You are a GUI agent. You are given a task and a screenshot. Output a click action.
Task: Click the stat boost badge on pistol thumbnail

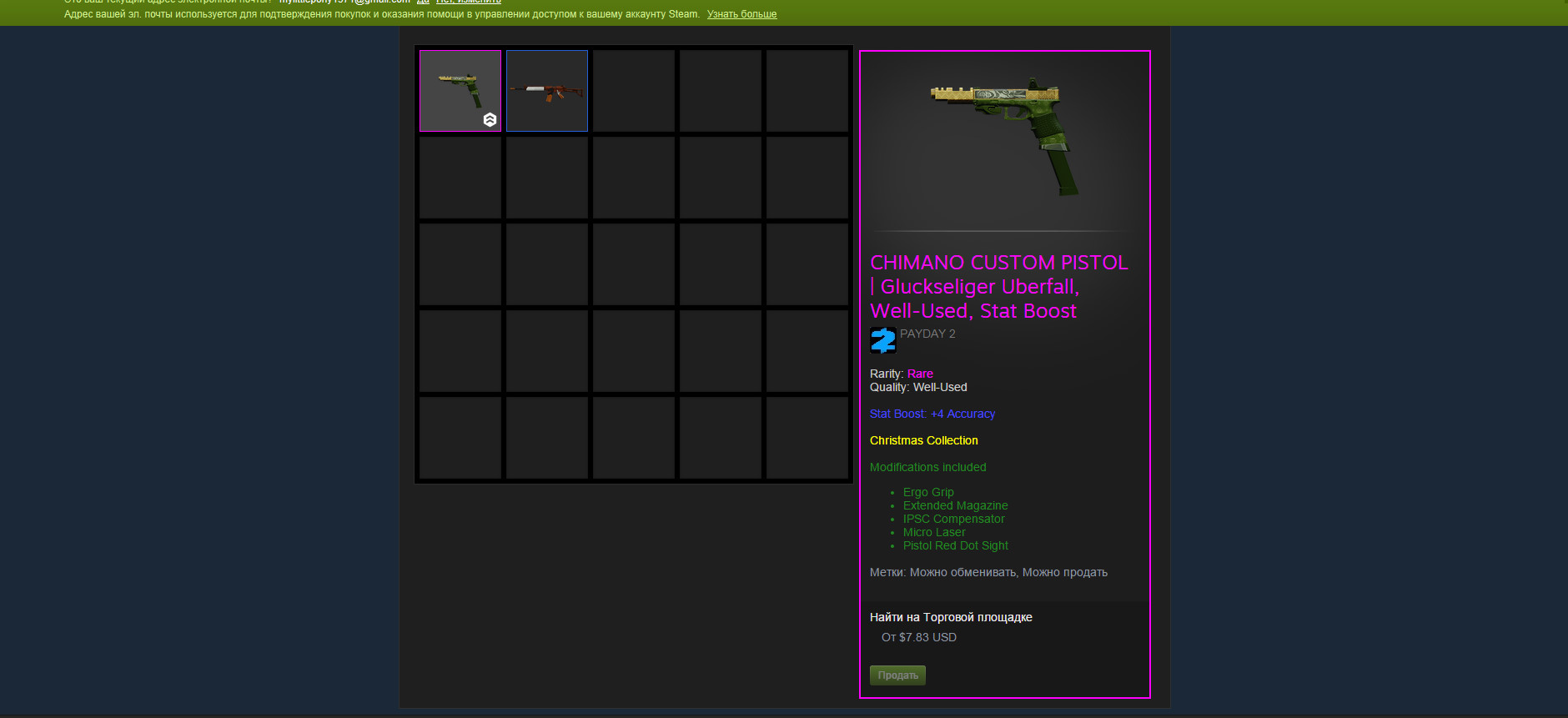tap(490, 119)
